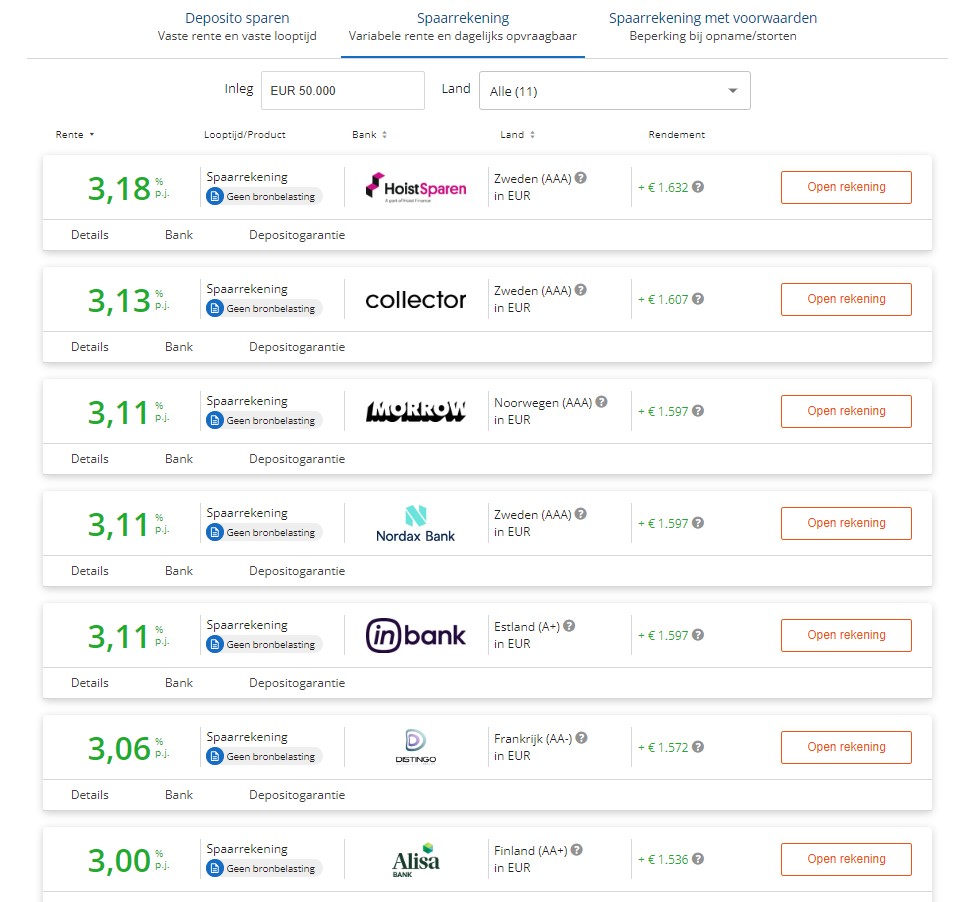Click the Nordax Bank logo
Image resolution: width=966 pixels, height=902 pixels.
[415, 523]
